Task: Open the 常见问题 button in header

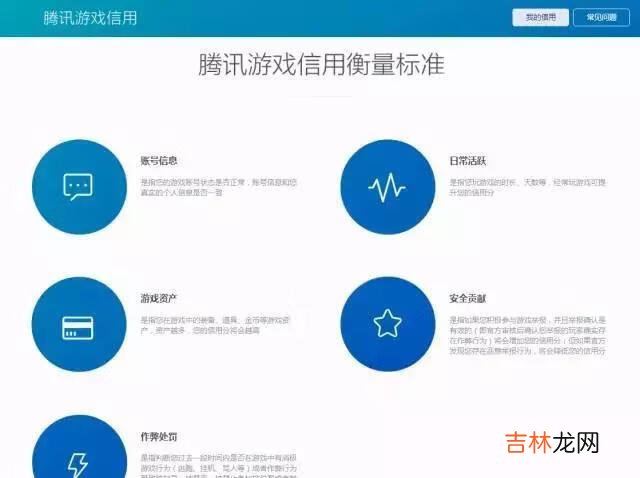Action: click(x=602, y=17)
